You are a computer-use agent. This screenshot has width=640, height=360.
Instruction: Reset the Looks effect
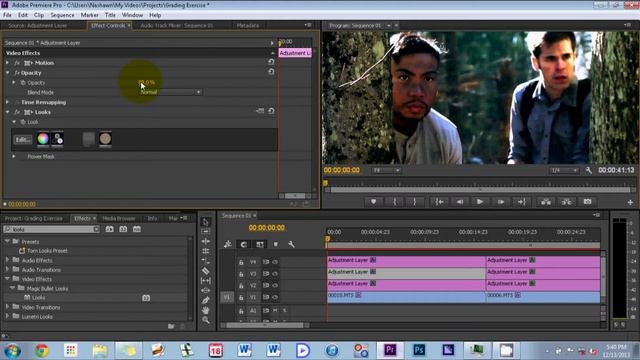271,111
